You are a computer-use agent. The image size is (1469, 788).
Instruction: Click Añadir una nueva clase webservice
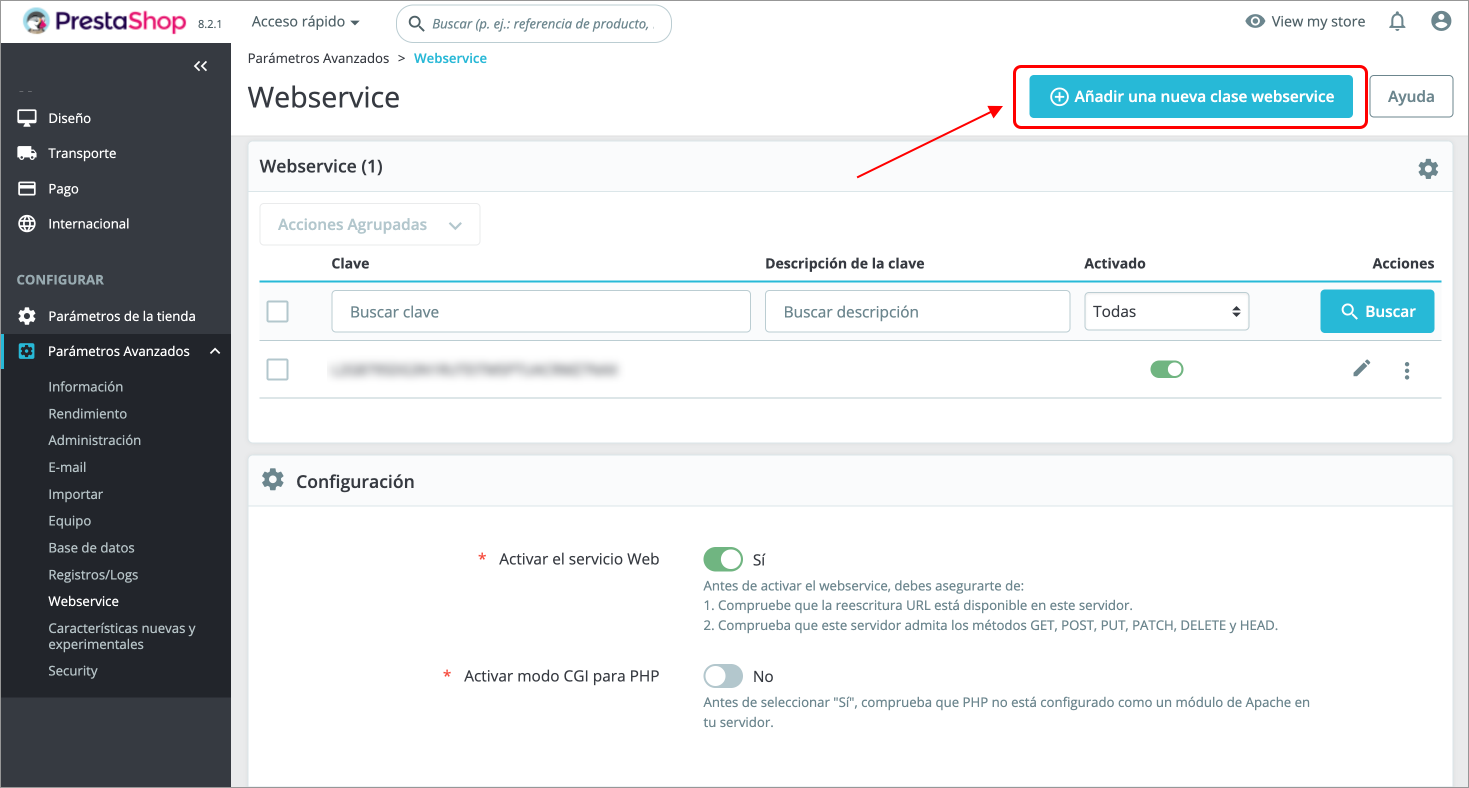tap(1190, 96)
